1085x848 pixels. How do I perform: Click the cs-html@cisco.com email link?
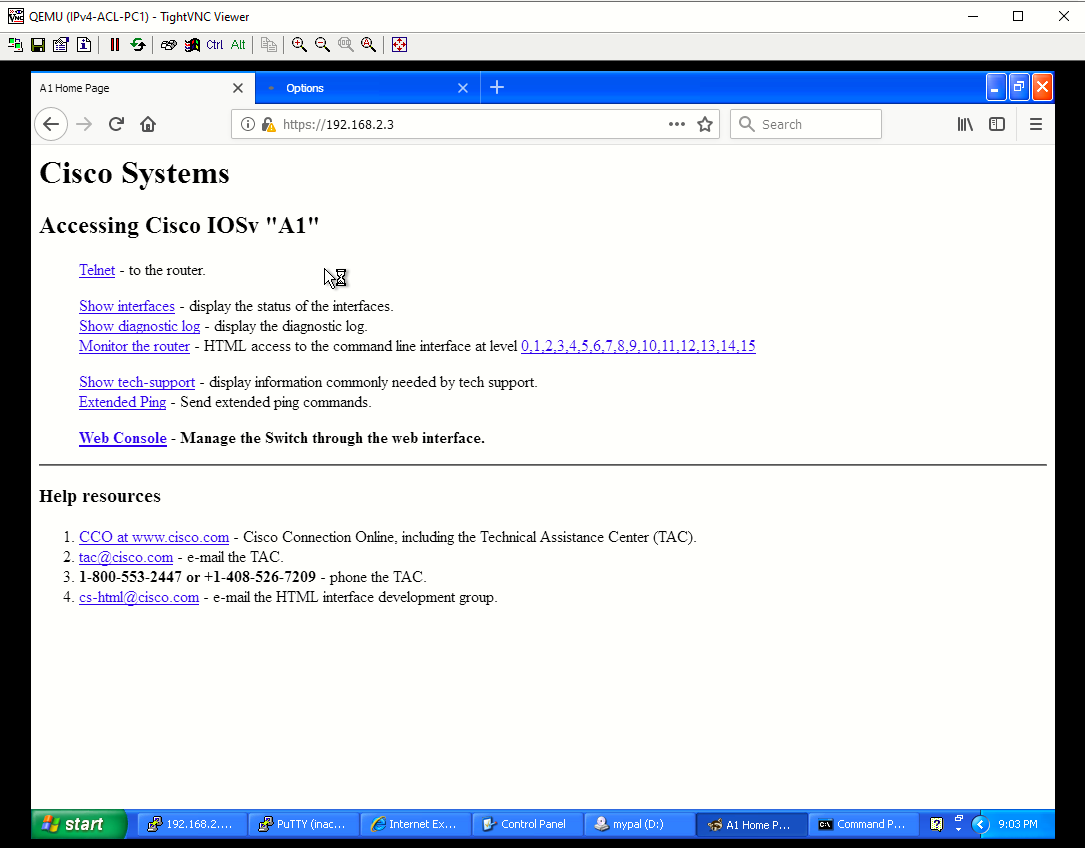139,597
